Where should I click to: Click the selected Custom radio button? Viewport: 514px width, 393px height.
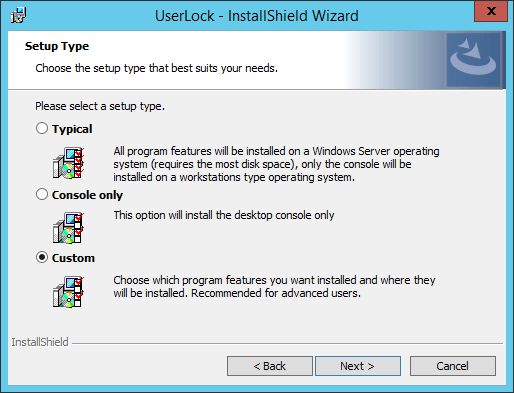(x=42, y=257)
